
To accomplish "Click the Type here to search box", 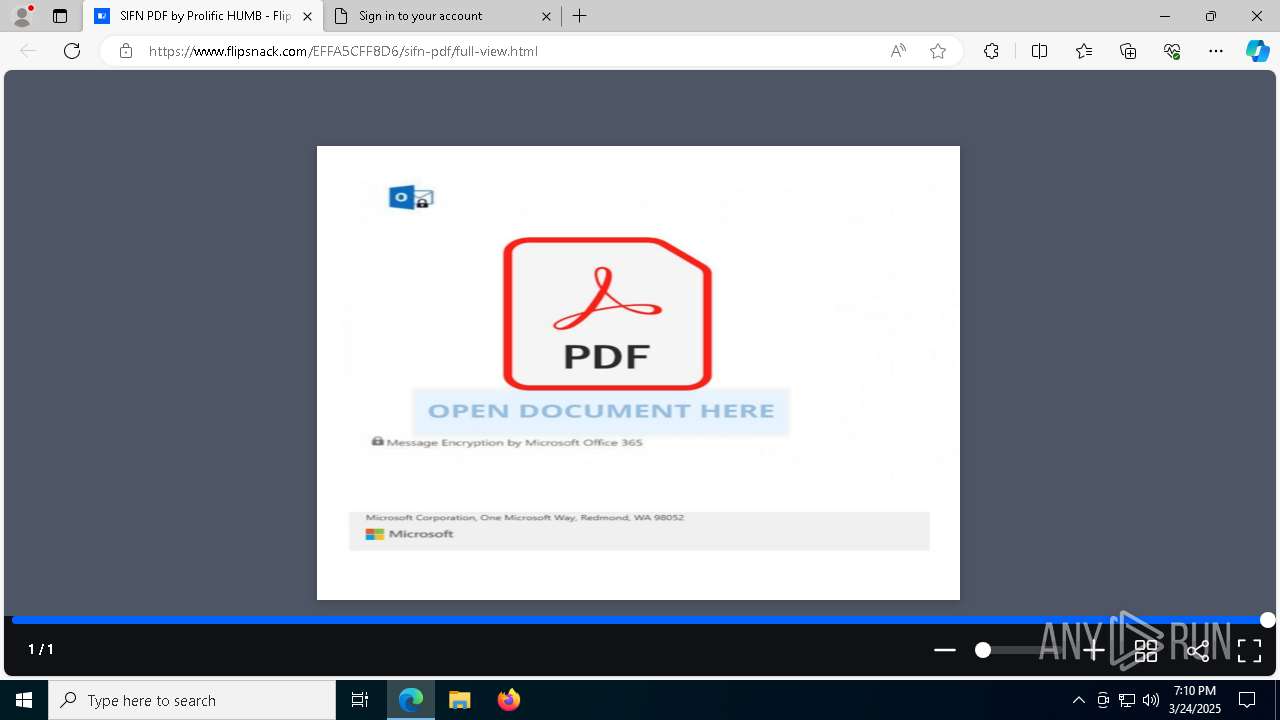I will coord(192,700).
